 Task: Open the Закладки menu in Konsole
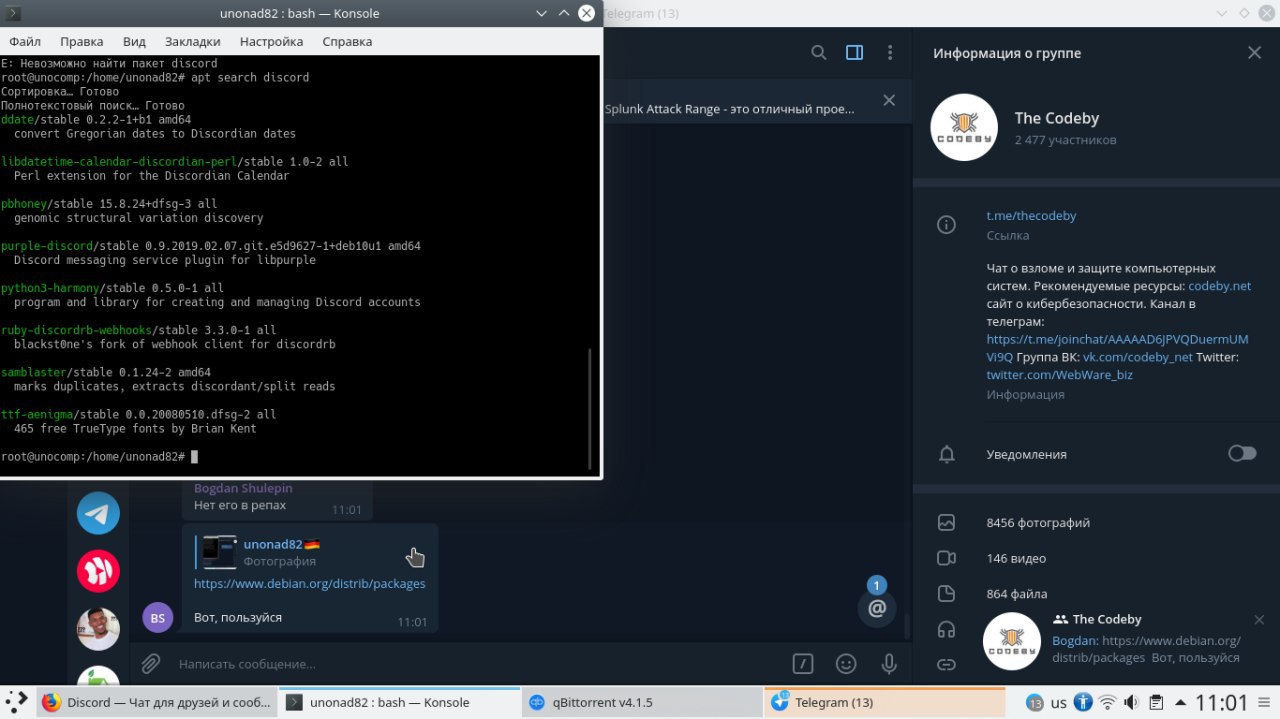tap(192, 41)
